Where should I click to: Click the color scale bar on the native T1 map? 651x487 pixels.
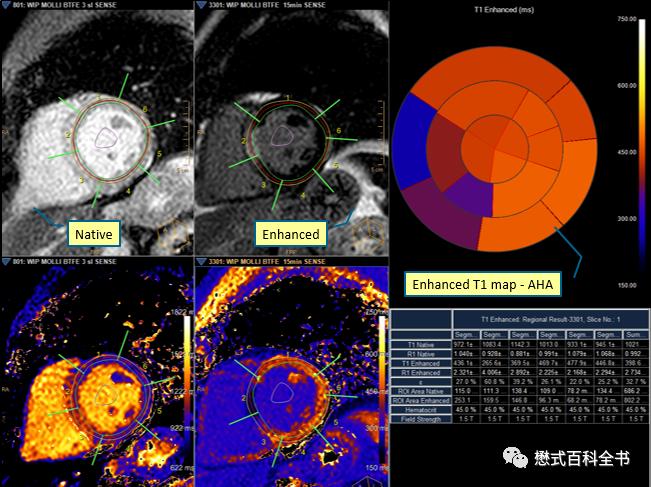(187, 392)
